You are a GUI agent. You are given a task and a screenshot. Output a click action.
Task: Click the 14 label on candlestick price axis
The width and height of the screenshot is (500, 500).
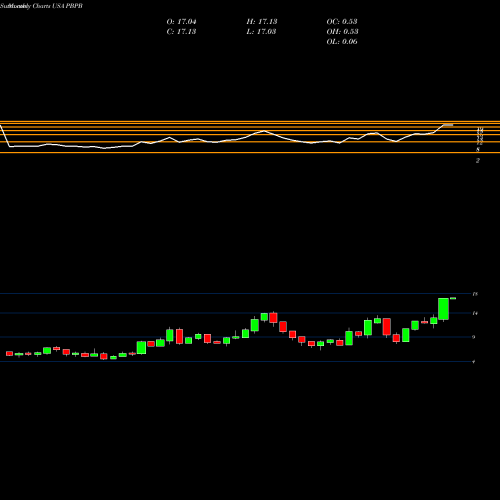(x=475, y=313)
